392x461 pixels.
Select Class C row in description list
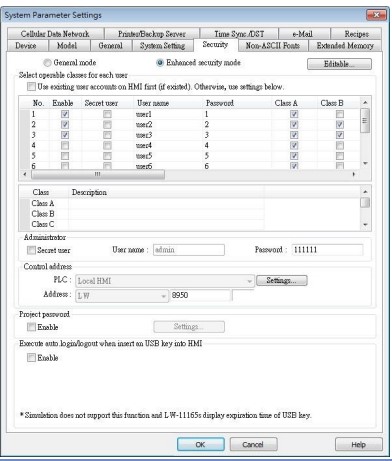[142, 224]
